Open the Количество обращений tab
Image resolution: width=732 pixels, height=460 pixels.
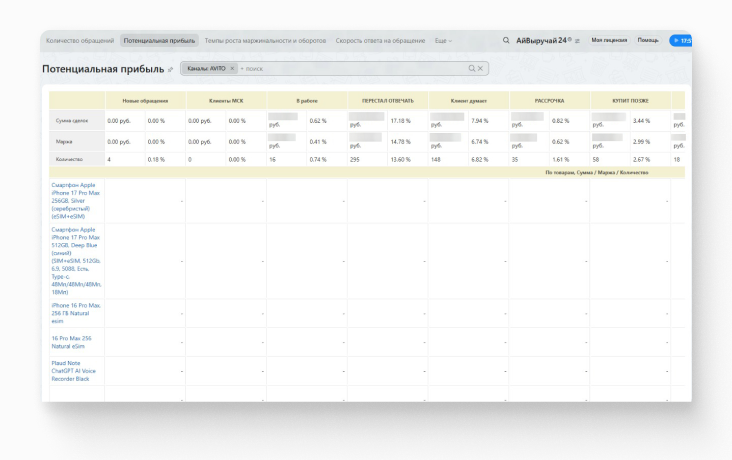[x=81, y=41]
